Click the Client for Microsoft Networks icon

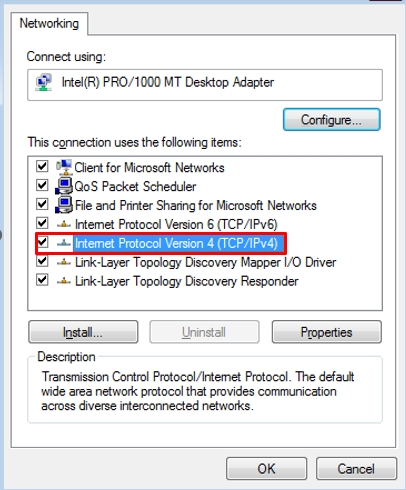[64, 167]
